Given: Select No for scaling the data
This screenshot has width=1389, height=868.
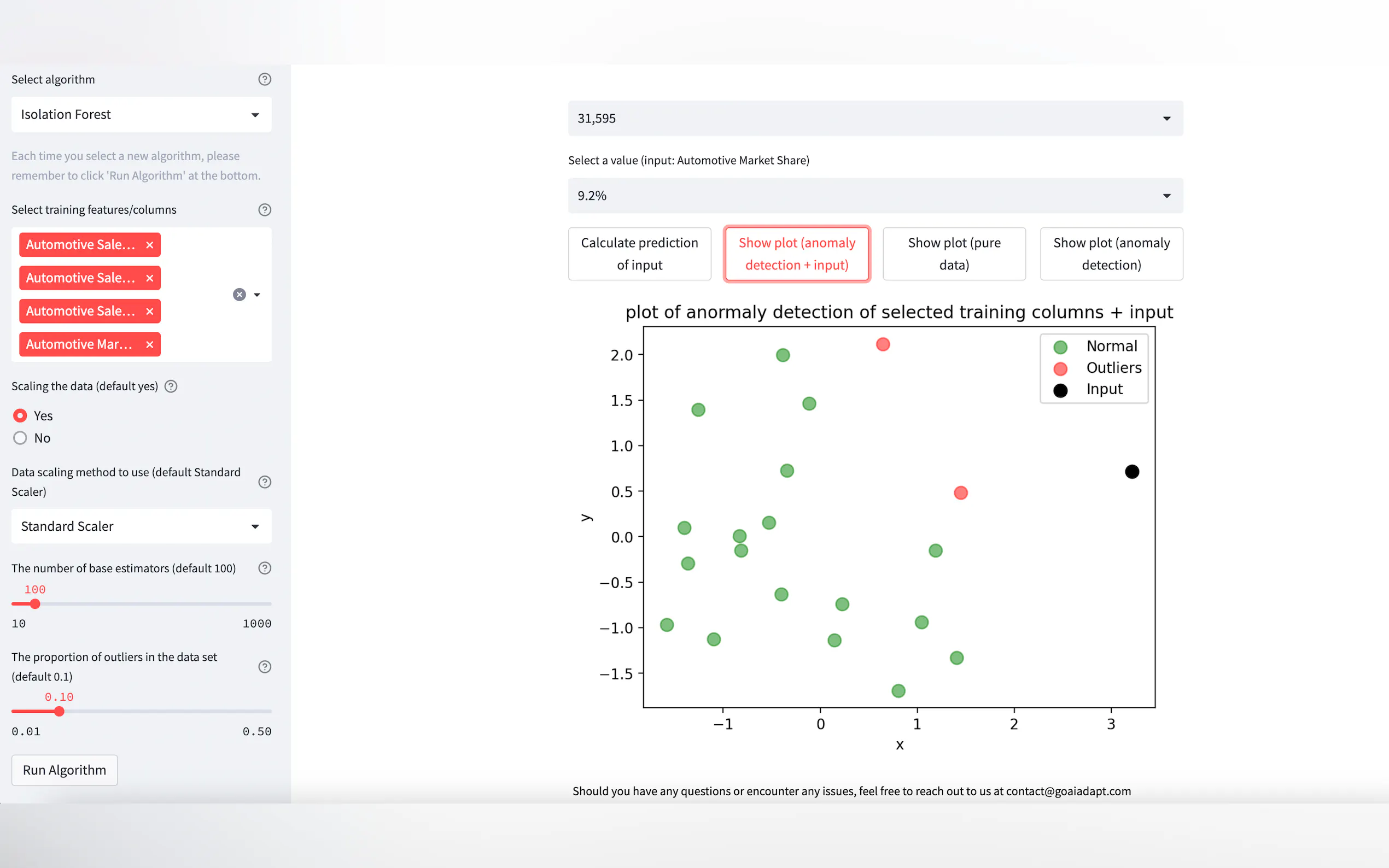Looking at the screenshot, I should [x=20, y=438].
